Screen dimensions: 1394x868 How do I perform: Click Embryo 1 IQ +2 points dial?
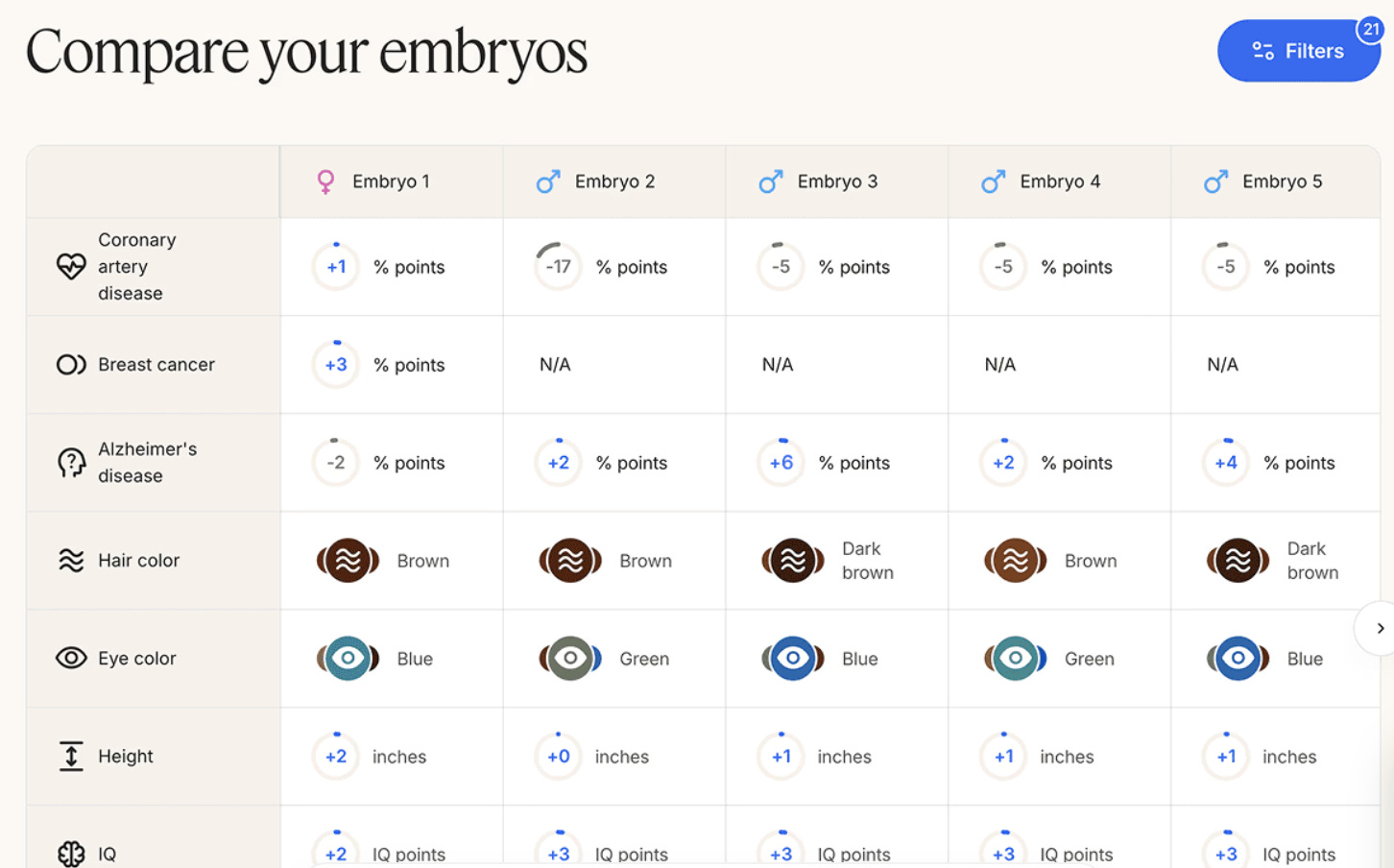click(x=336, y=851)
